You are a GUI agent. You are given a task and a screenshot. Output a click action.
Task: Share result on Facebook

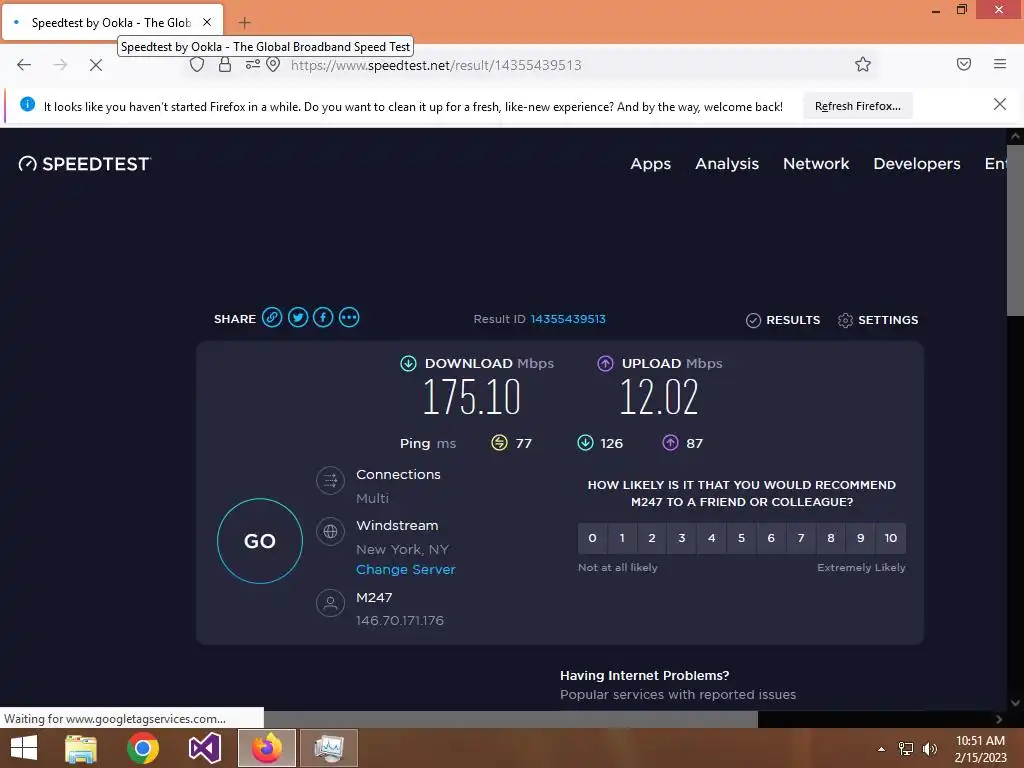coord(323,318)
